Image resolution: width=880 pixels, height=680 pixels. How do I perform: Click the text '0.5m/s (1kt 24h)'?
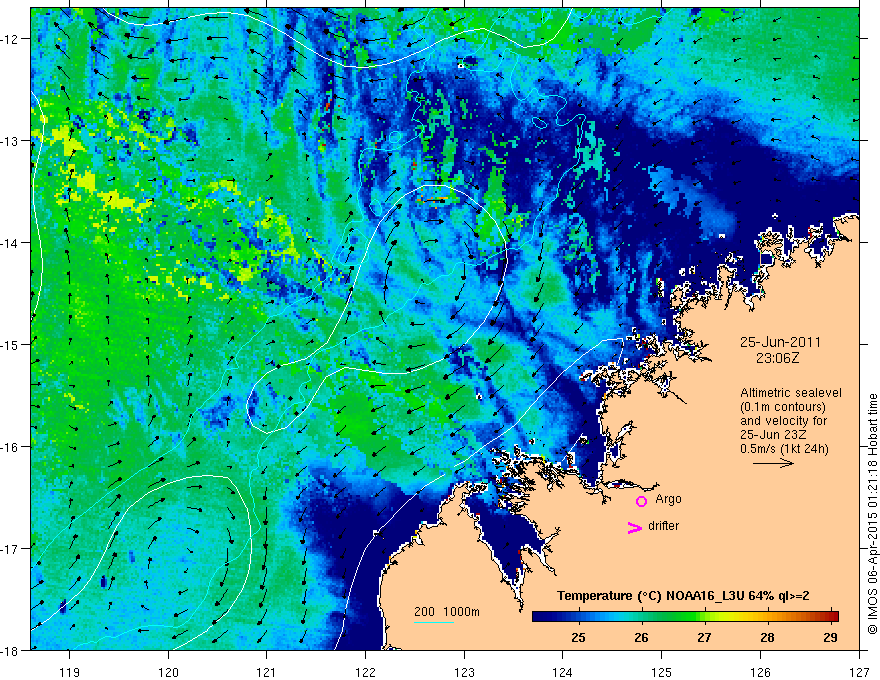click(x=784, y=449)
